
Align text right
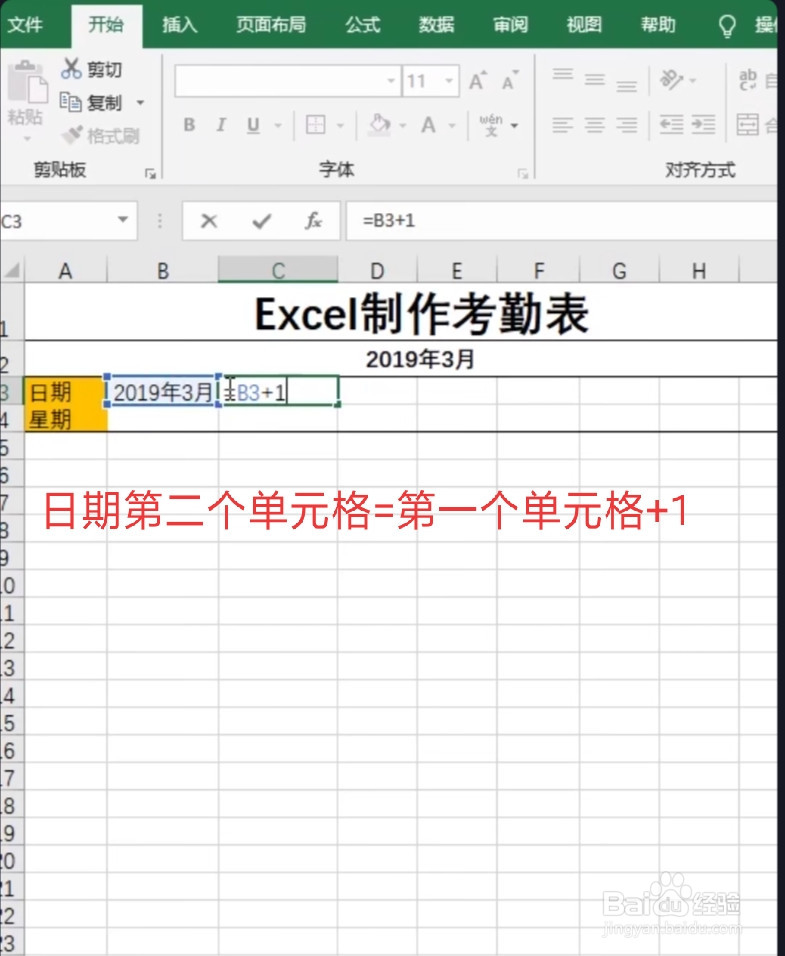point(626,125)
